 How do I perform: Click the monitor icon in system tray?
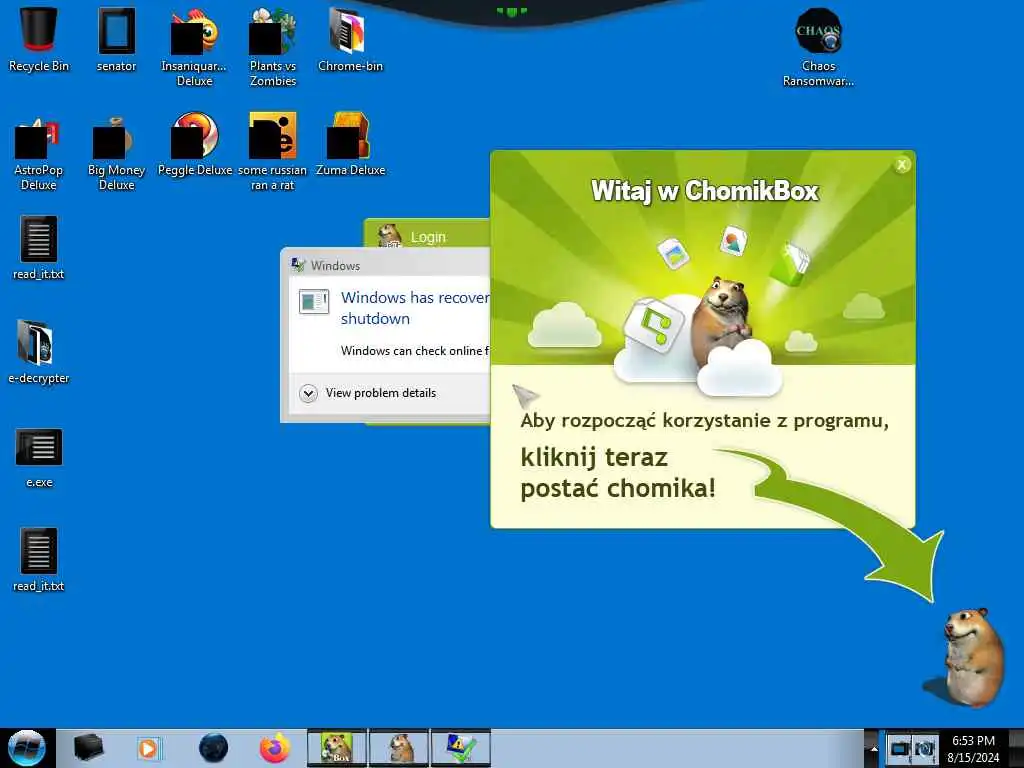[901, 748]
